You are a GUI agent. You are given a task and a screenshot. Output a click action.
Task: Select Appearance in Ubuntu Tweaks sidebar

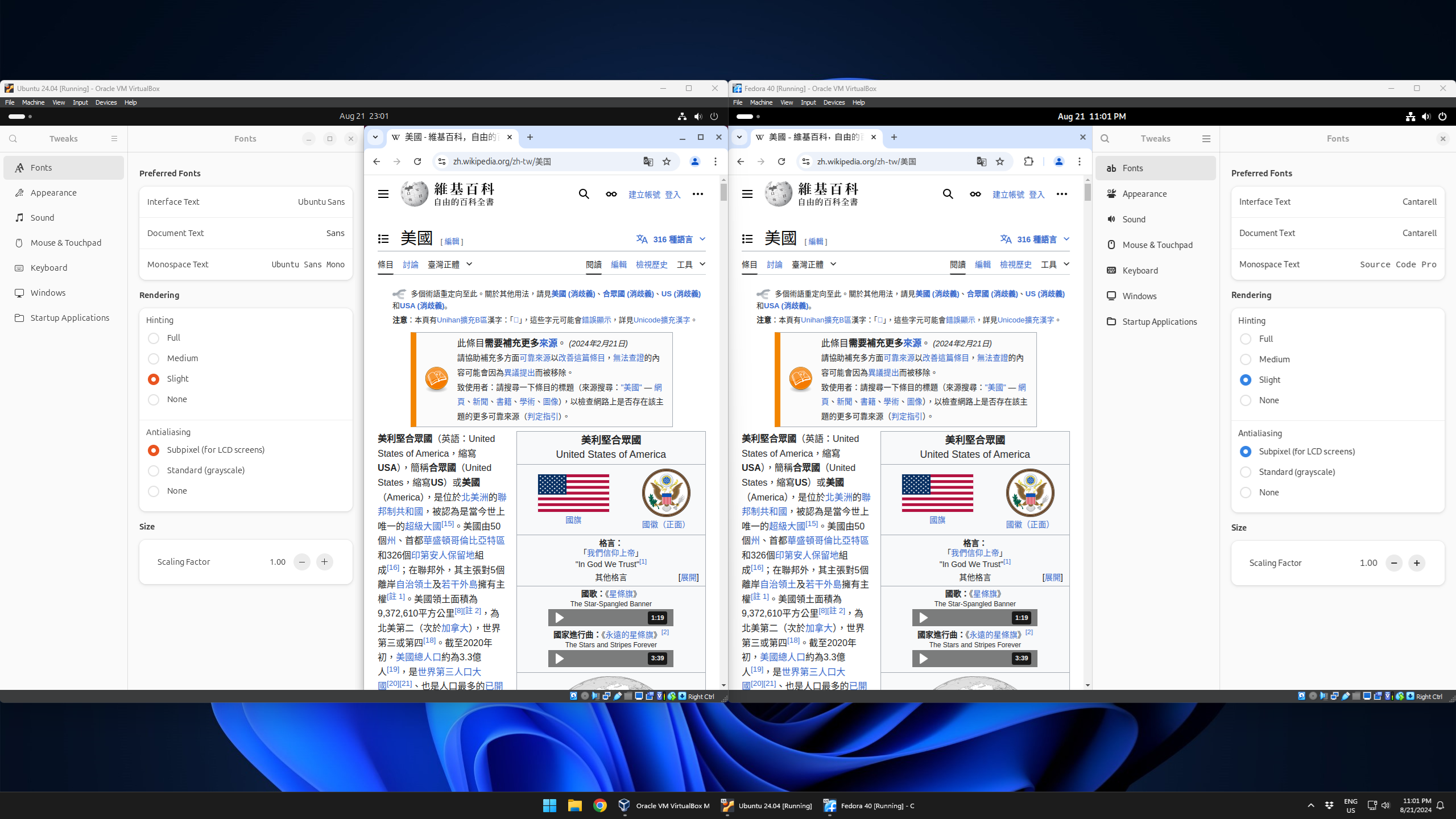point(64,193)
